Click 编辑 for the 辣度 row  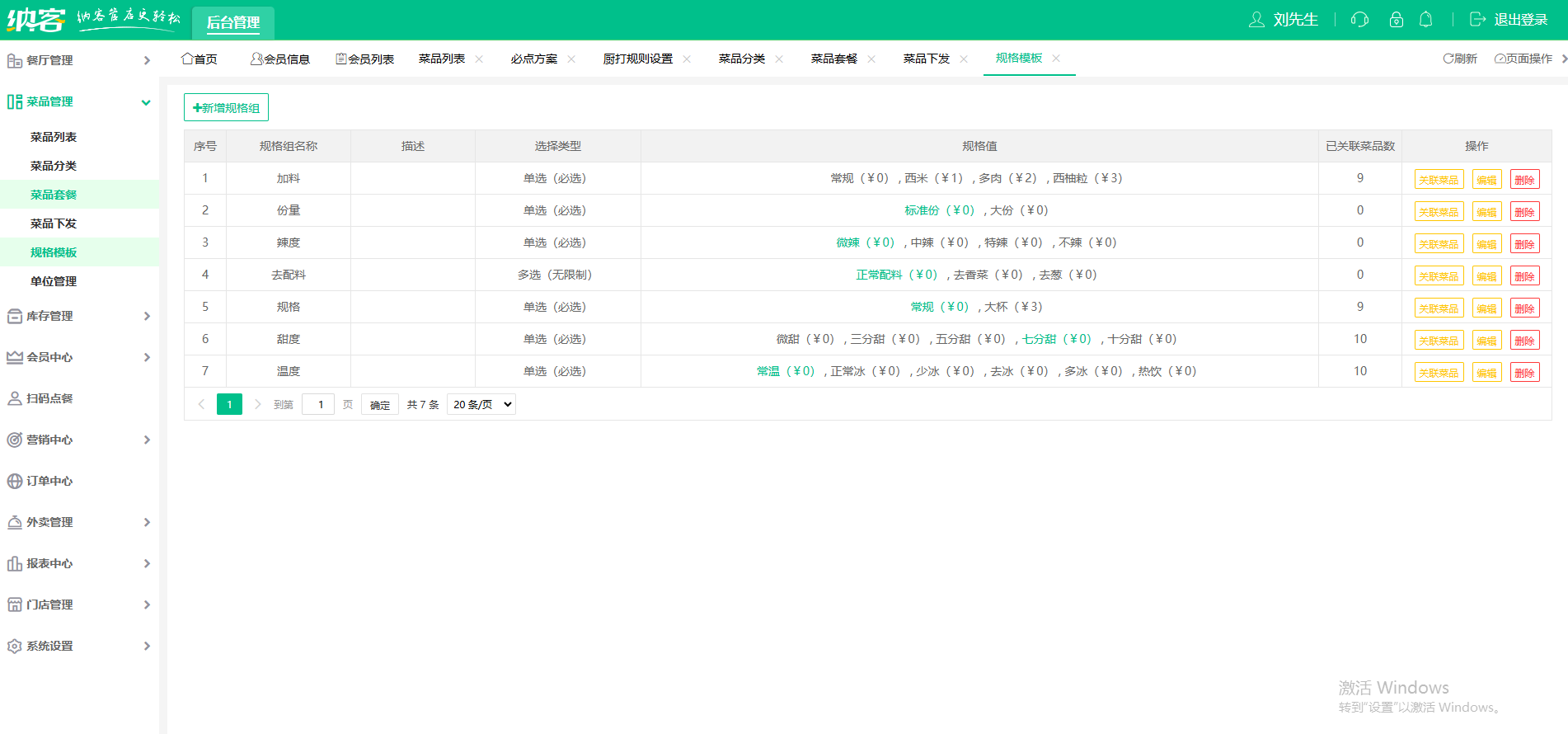point(1486,244)
